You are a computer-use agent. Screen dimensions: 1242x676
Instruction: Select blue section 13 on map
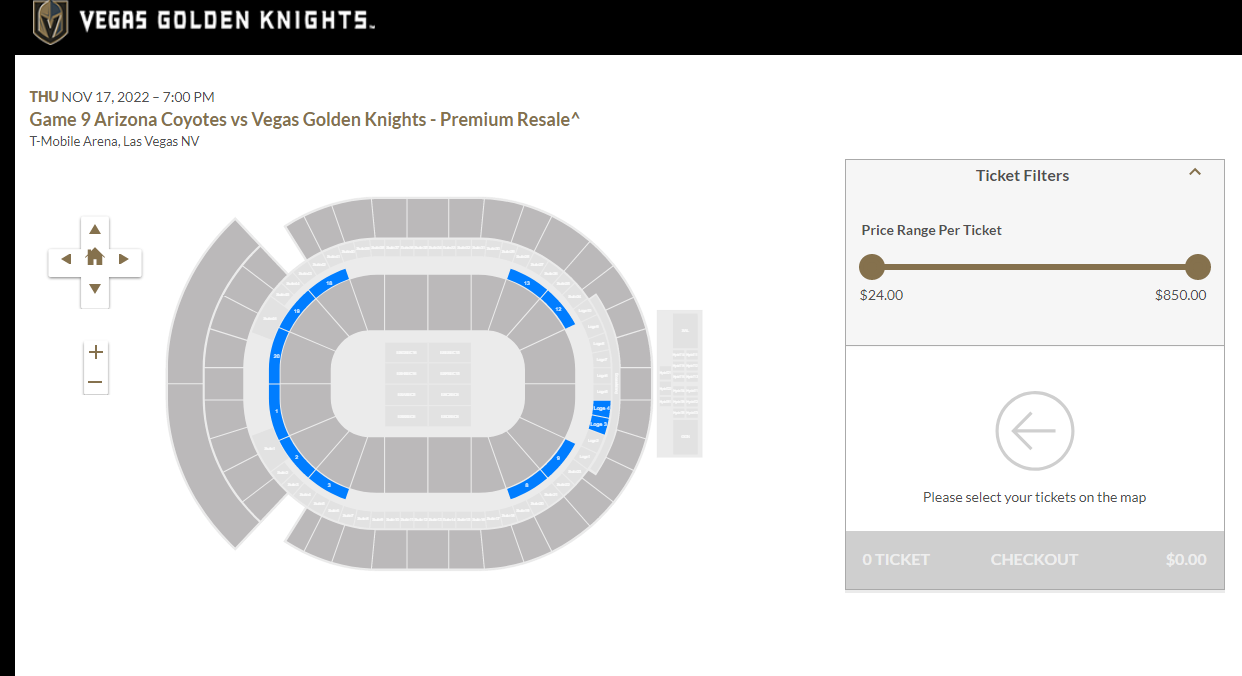pos(527,283)
